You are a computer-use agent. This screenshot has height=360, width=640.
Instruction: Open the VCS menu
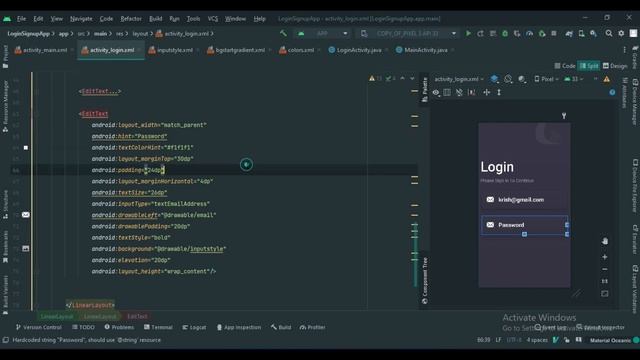[213, 19]
